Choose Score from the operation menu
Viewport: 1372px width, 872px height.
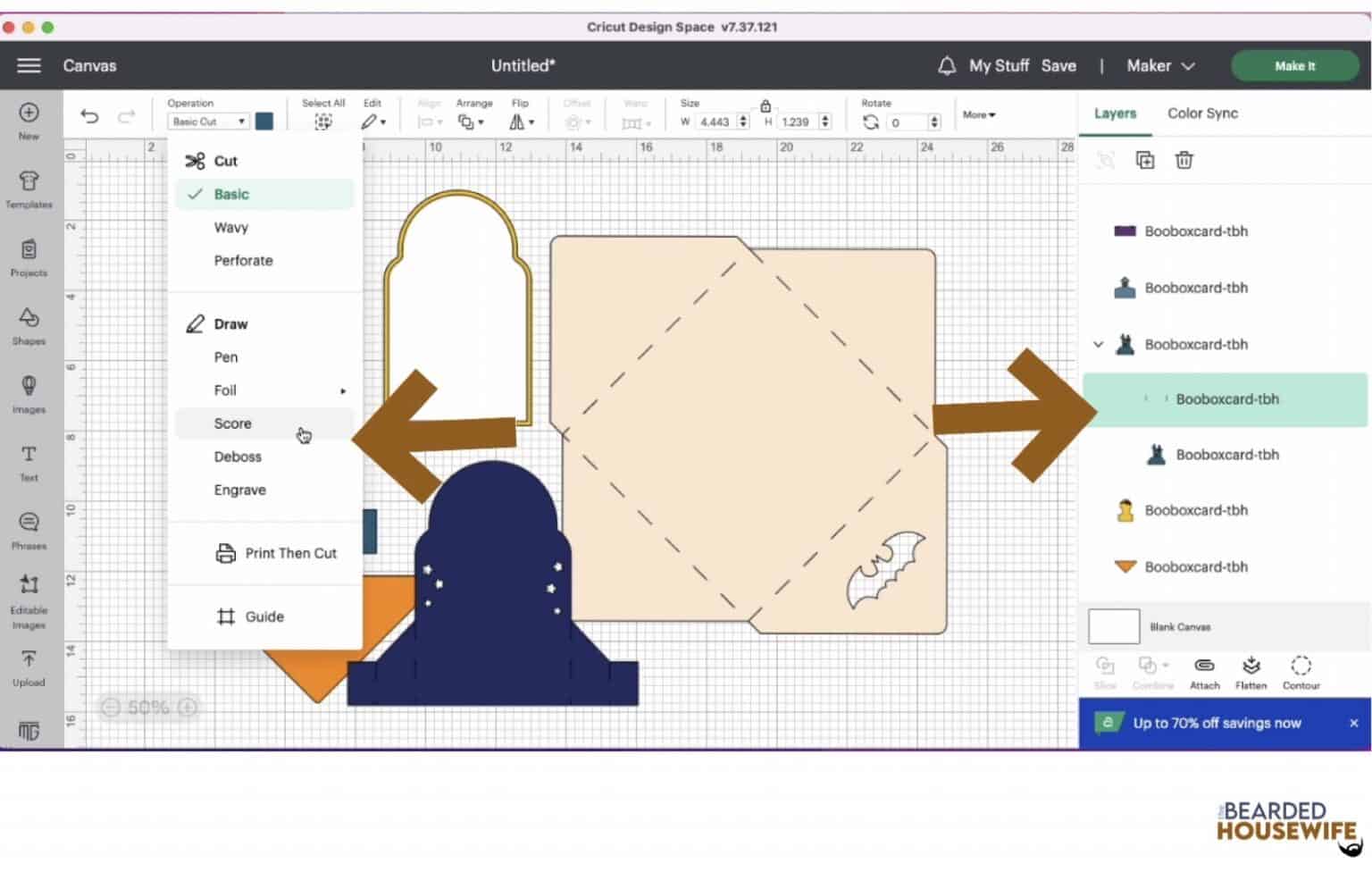coord(233,423)
